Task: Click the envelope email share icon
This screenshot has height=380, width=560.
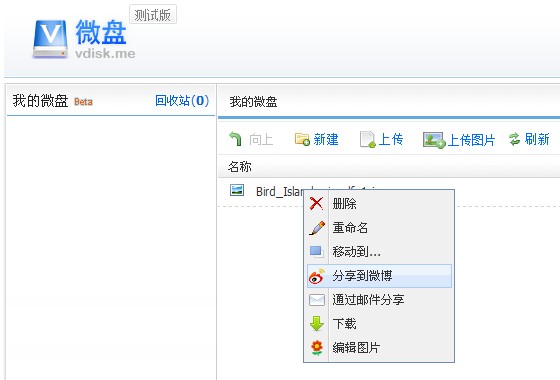Action: pyautogui.click(x=317, y=300)
